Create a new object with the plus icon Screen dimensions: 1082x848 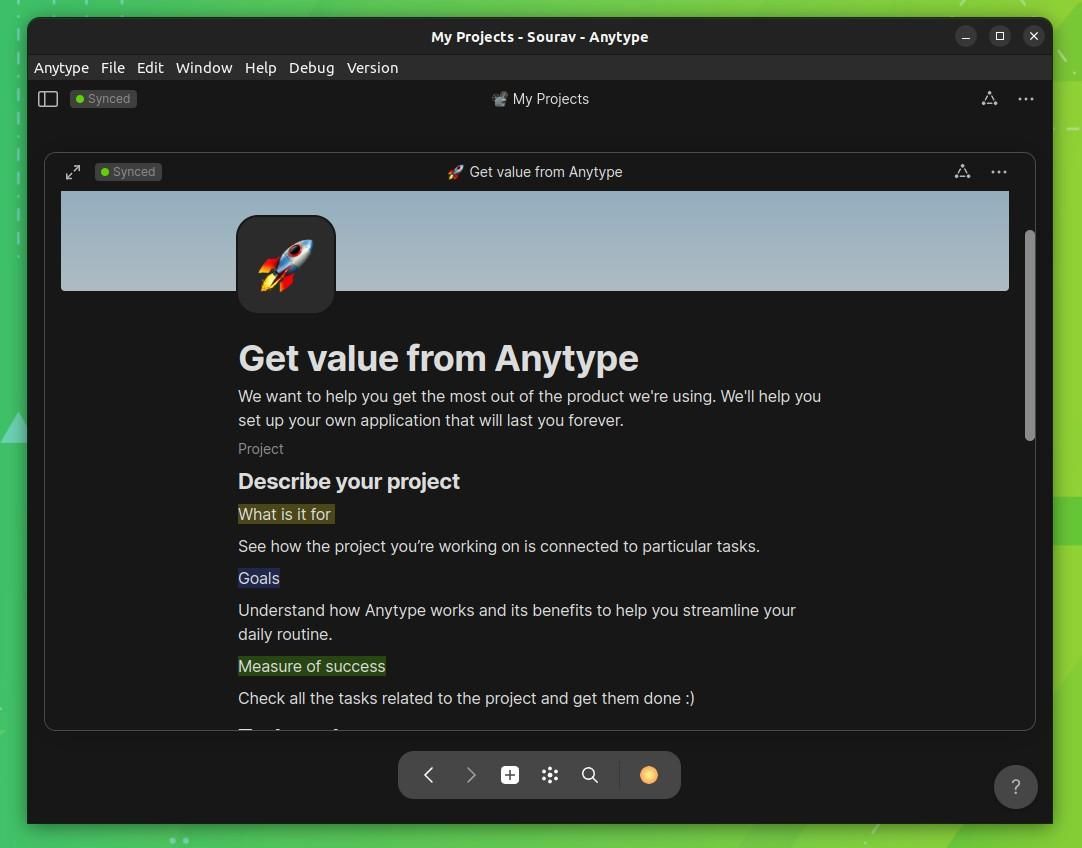coord(509,775)
